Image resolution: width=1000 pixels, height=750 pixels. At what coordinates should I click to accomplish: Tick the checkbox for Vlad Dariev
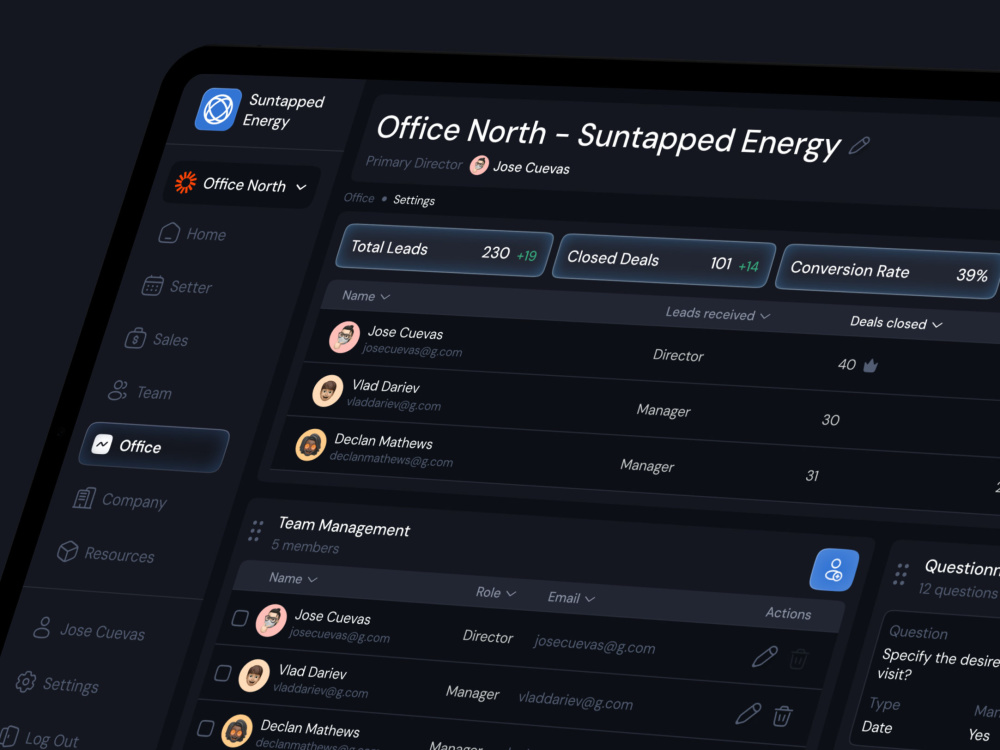tap(223, 673)
